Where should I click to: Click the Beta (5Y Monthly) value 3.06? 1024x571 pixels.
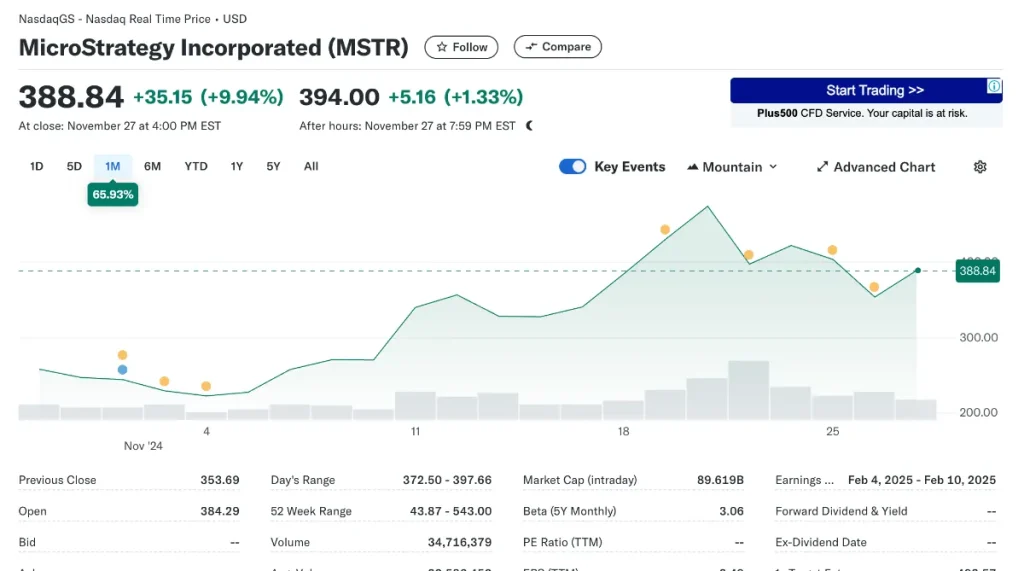[731, 511]
